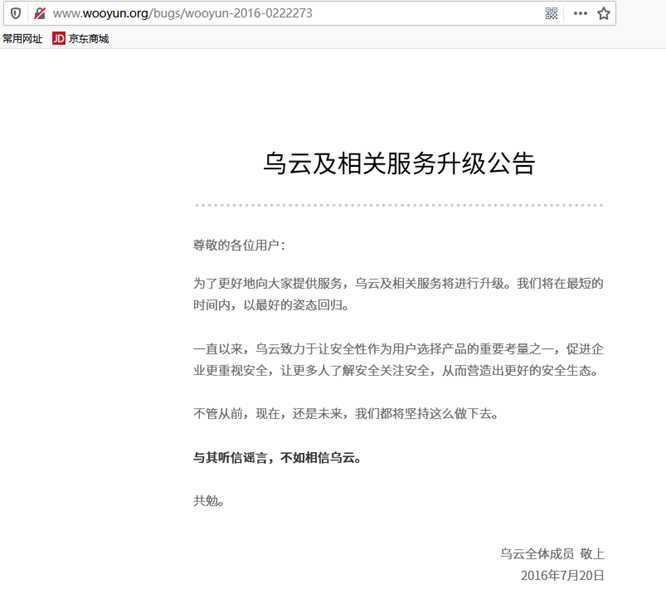The height and width of the screenshot is (594, 666).
Task: Click the greeting text 尊敬的各位用户
Action: [240, 245]
